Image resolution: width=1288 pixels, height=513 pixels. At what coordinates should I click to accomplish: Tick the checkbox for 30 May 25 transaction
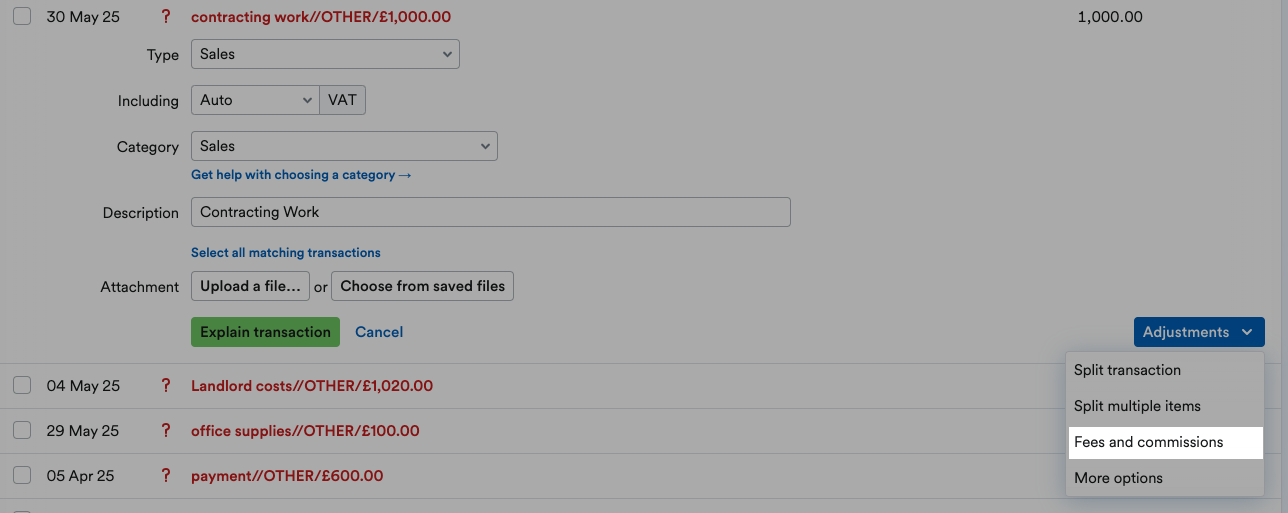[22, 17]
